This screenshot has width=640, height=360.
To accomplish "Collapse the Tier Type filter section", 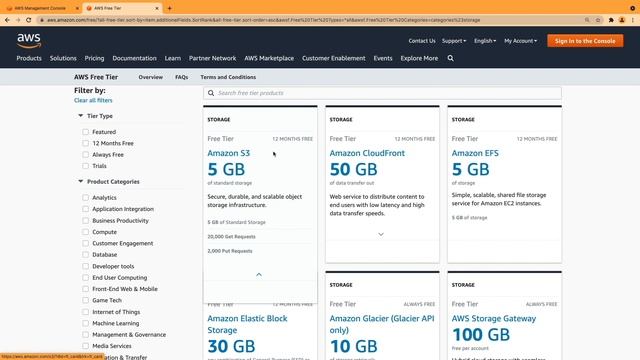I will coord(80,116).
